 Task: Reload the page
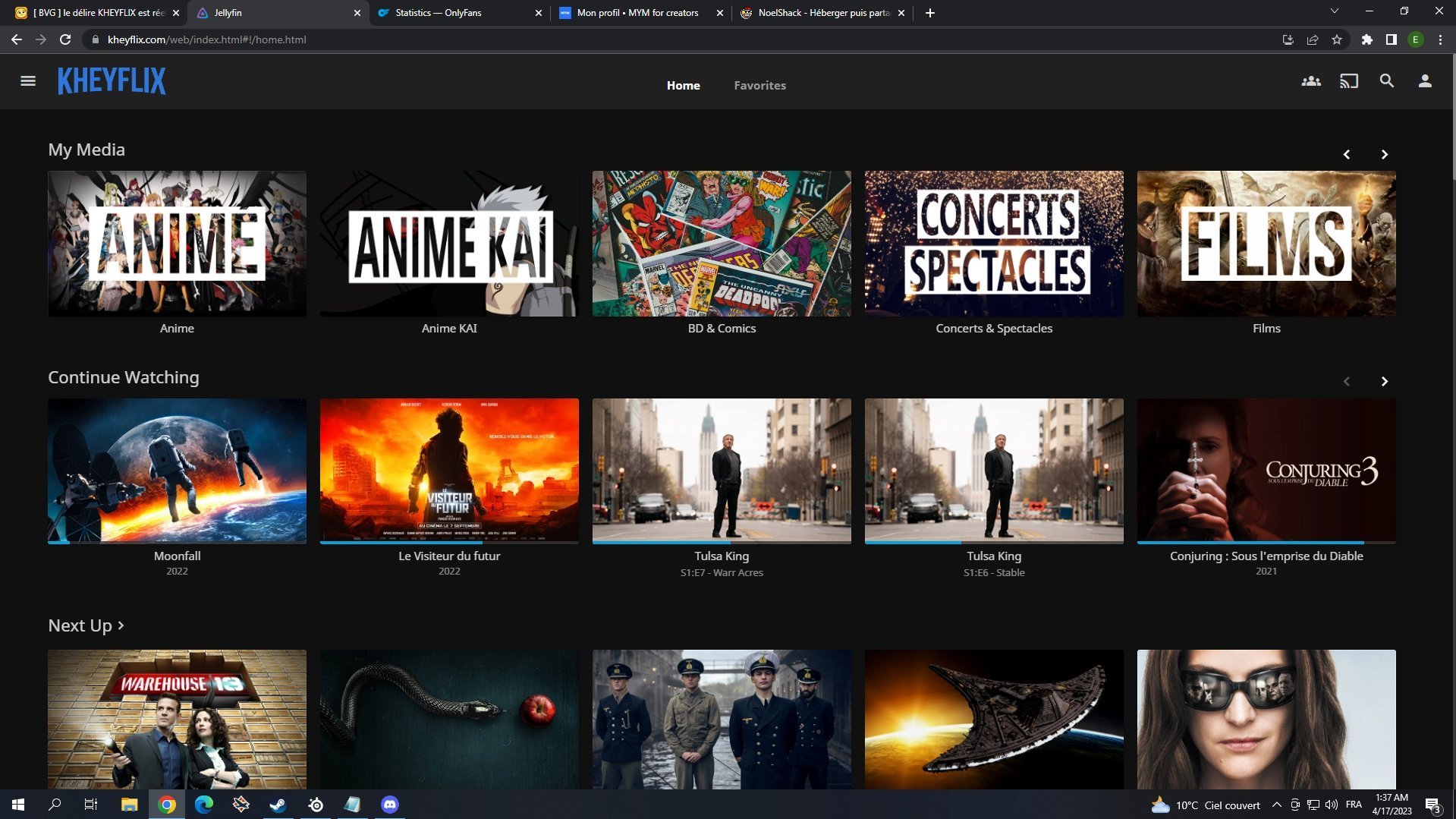point(65,39)
